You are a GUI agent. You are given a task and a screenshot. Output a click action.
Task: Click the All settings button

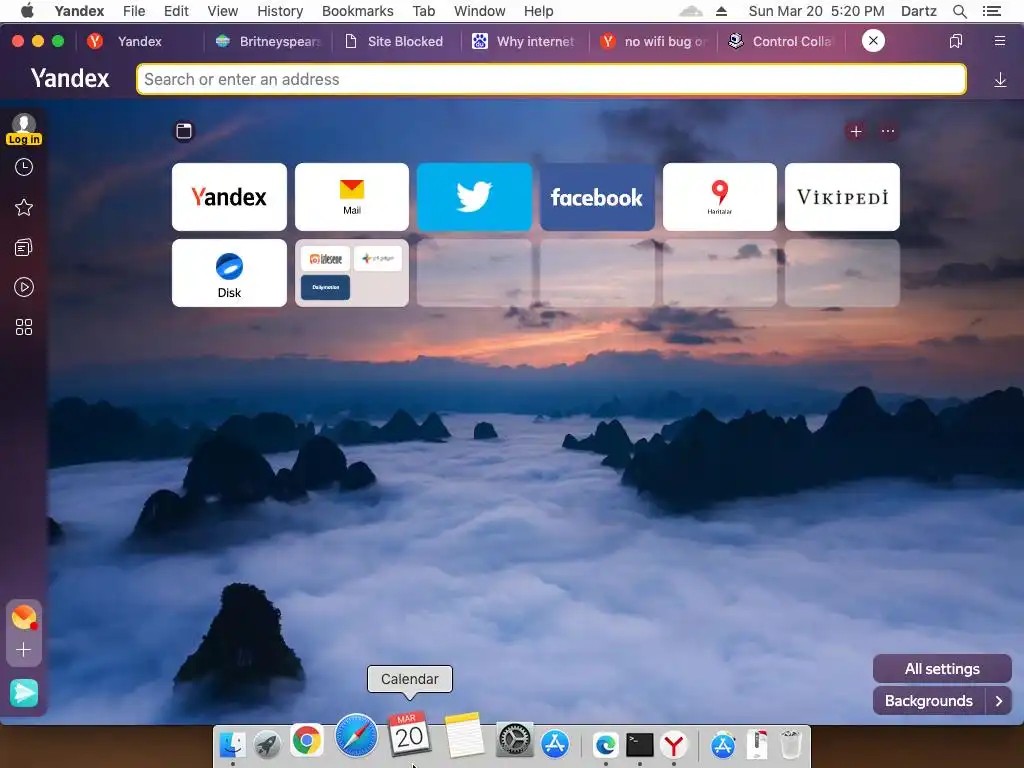pos(942,669)
